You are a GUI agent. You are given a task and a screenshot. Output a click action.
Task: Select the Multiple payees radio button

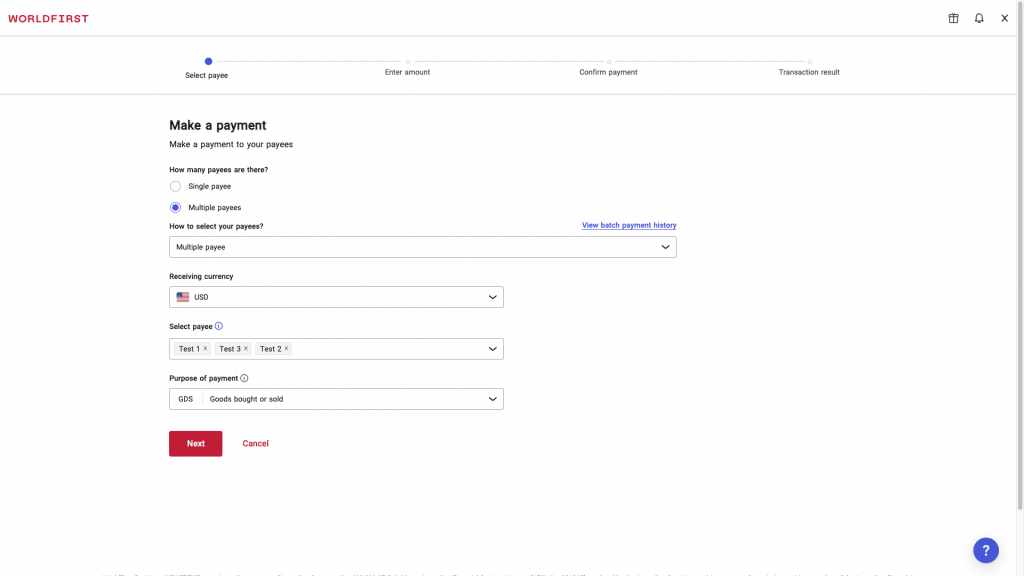coord(175,208)
